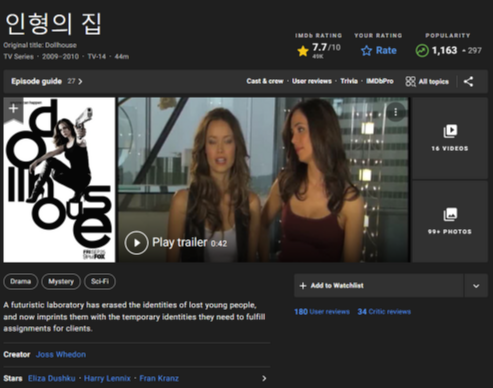The height and width of the screenshot is (388, 493).
Task: Select the Sci-Fi genre chip
Action: point(100,282)
